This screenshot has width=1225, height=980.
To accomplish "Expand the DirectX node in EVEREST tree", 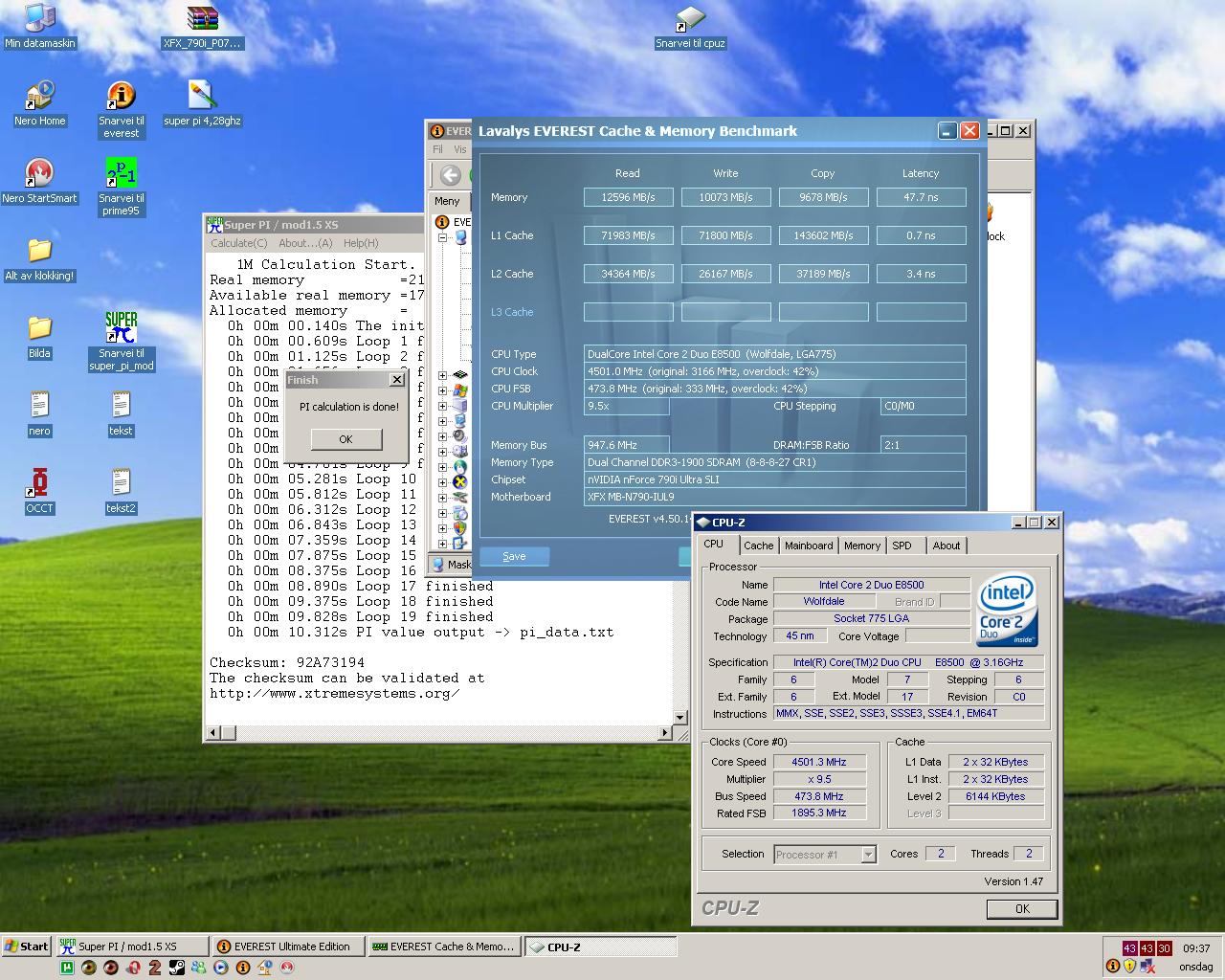I will coord(442,481).
